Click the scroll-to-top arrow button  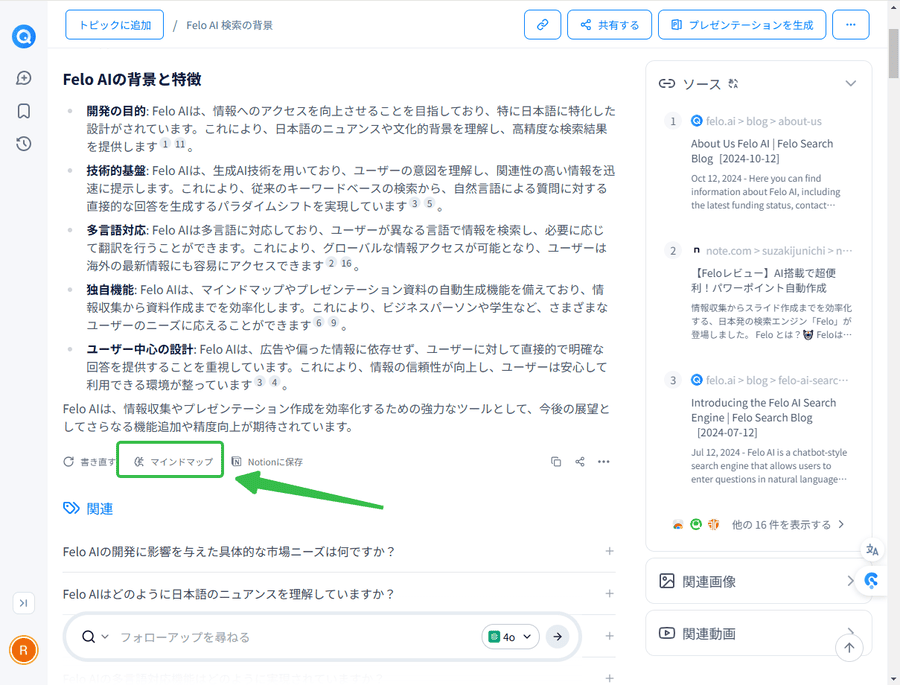tap(849, 648)
